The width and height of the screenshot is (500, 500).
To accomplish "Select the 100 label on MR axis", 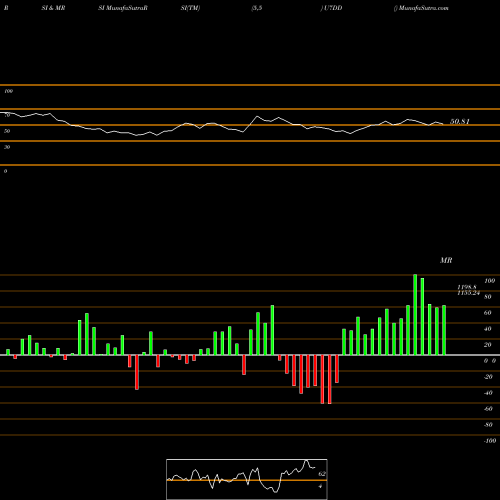I will pos(489,281).
